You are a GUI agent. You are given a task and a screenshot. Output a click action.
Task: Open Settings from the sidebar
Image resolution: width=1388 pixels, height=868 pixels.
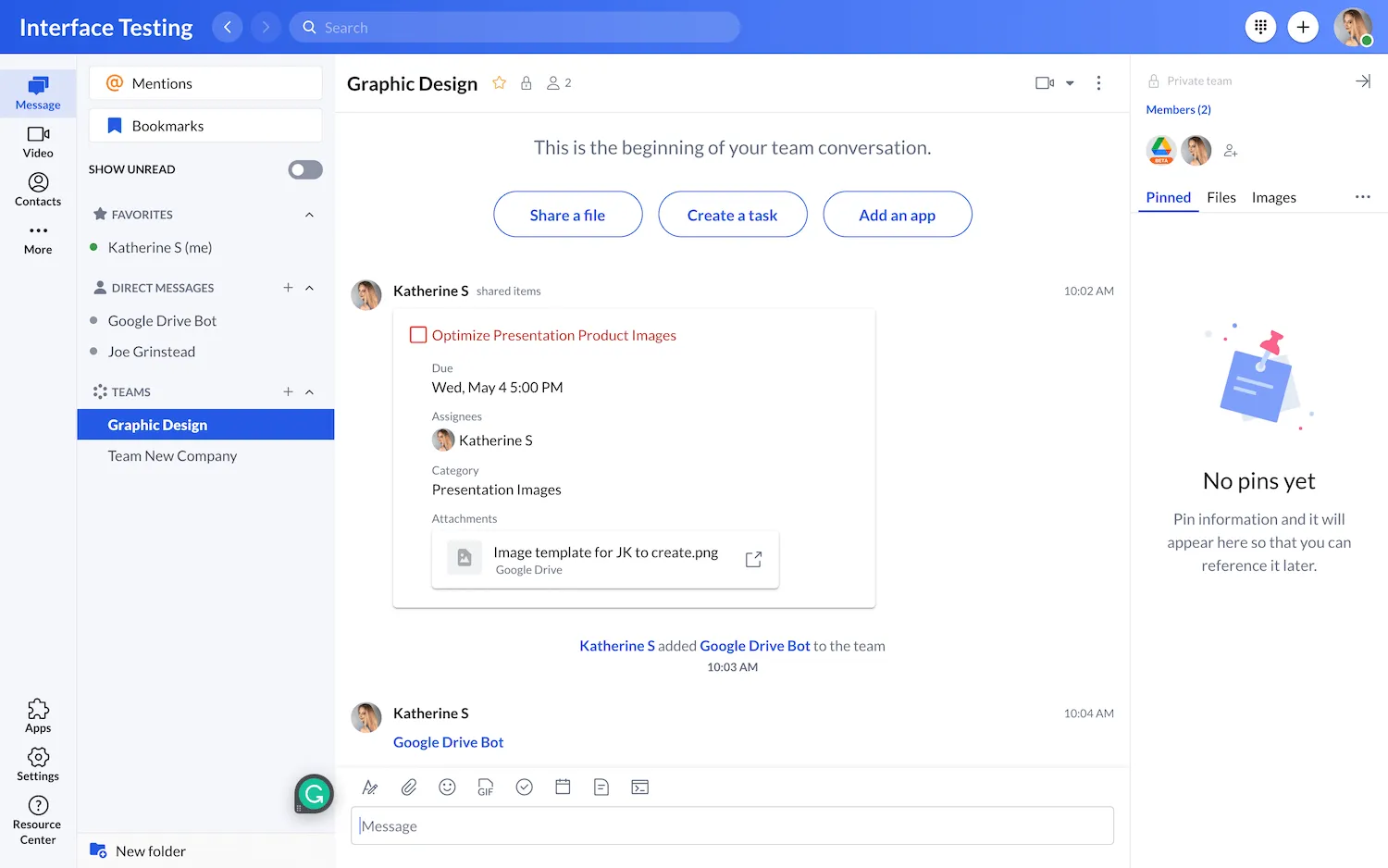tap(38, 764)
